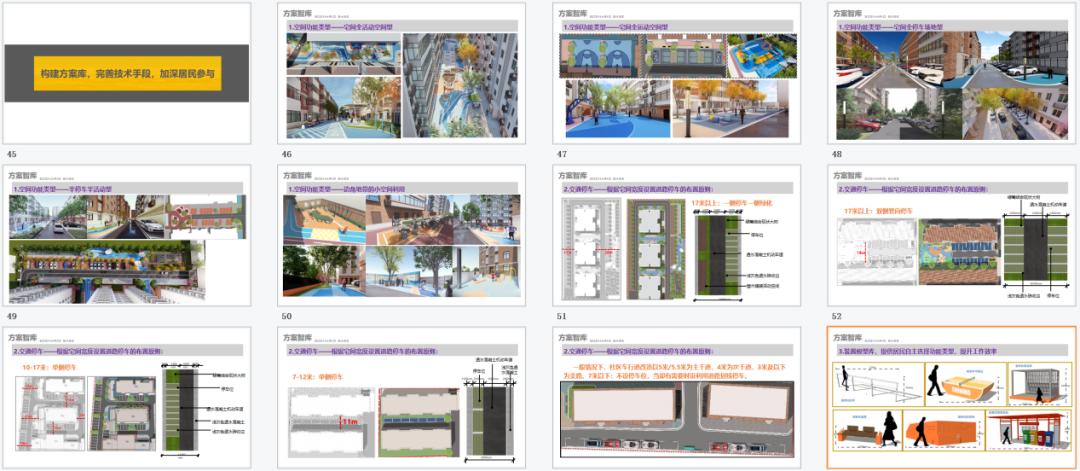Click the slide number label 49
Viewport: 1080px width, 471px height.
[11, 316]
